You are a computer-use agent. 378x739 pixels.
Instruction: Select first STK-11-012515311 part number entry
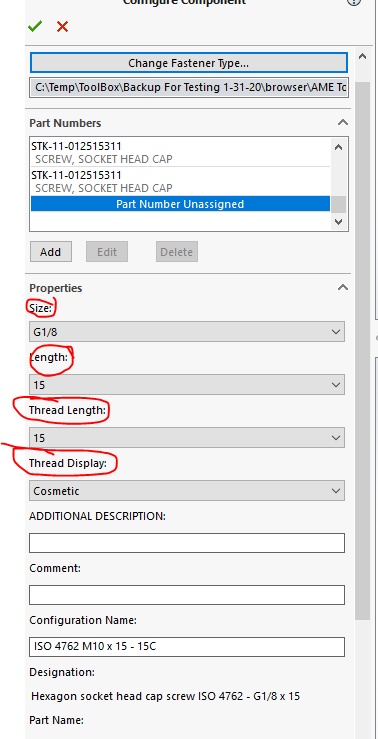180,152
